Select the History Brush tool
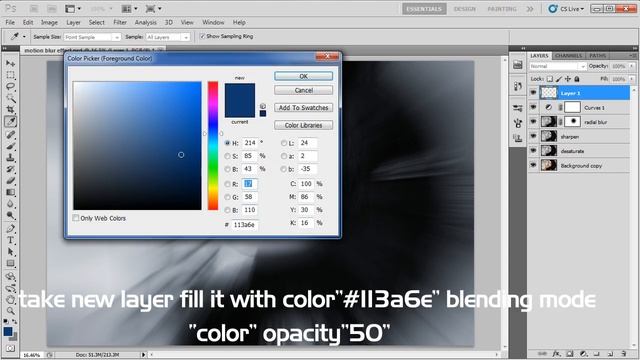The height and width of the screenshot is (360, 640). [11, 169]
